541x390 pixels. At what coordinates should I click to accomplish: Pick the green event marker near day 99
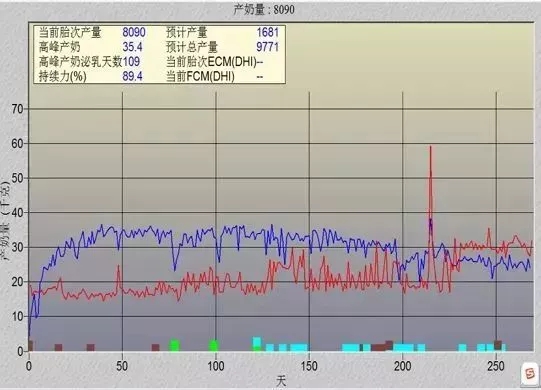214,345
